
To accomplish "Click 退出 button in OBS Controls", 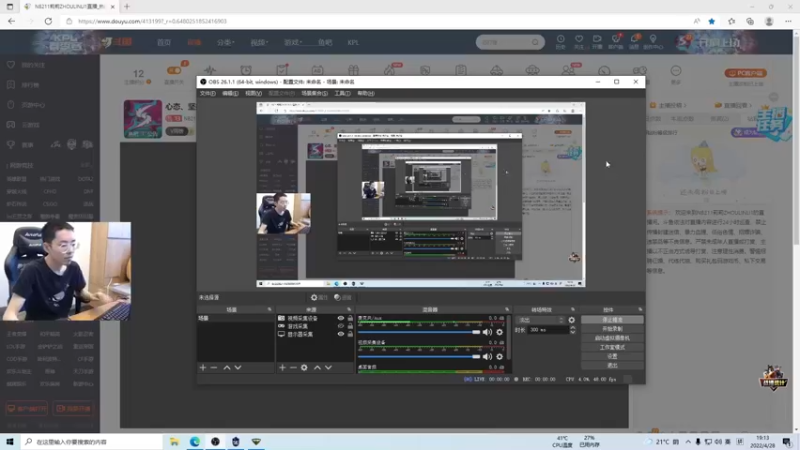I will (612, 365).
